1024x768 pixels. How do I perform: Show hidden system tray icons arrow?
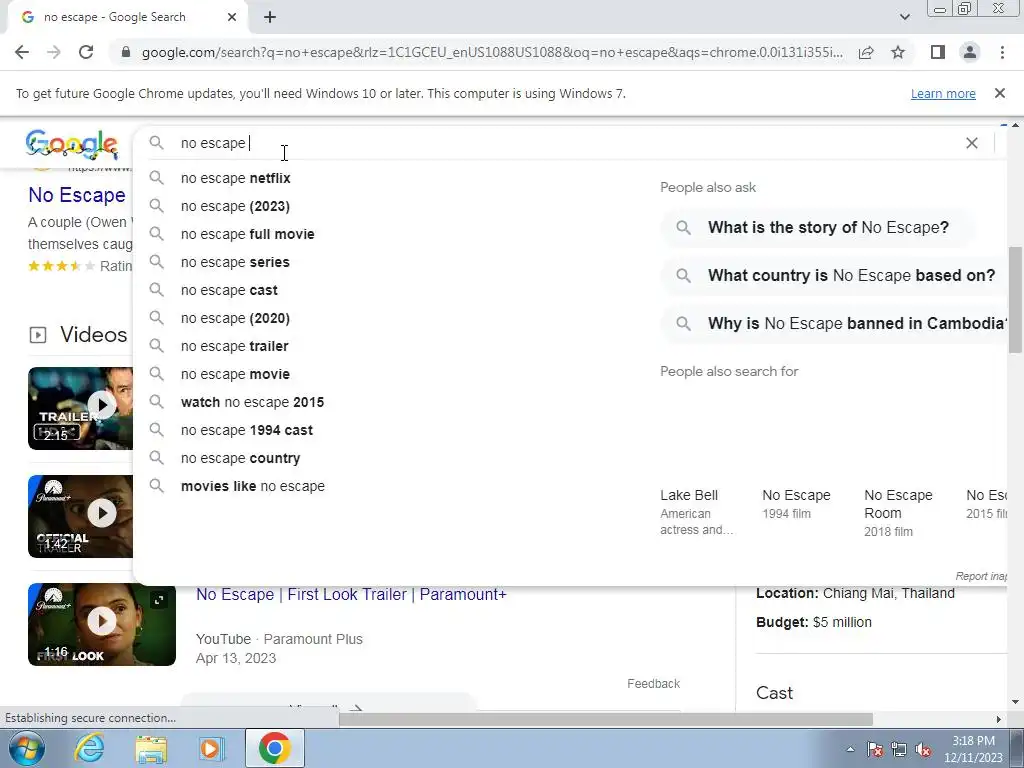(850, 750)
